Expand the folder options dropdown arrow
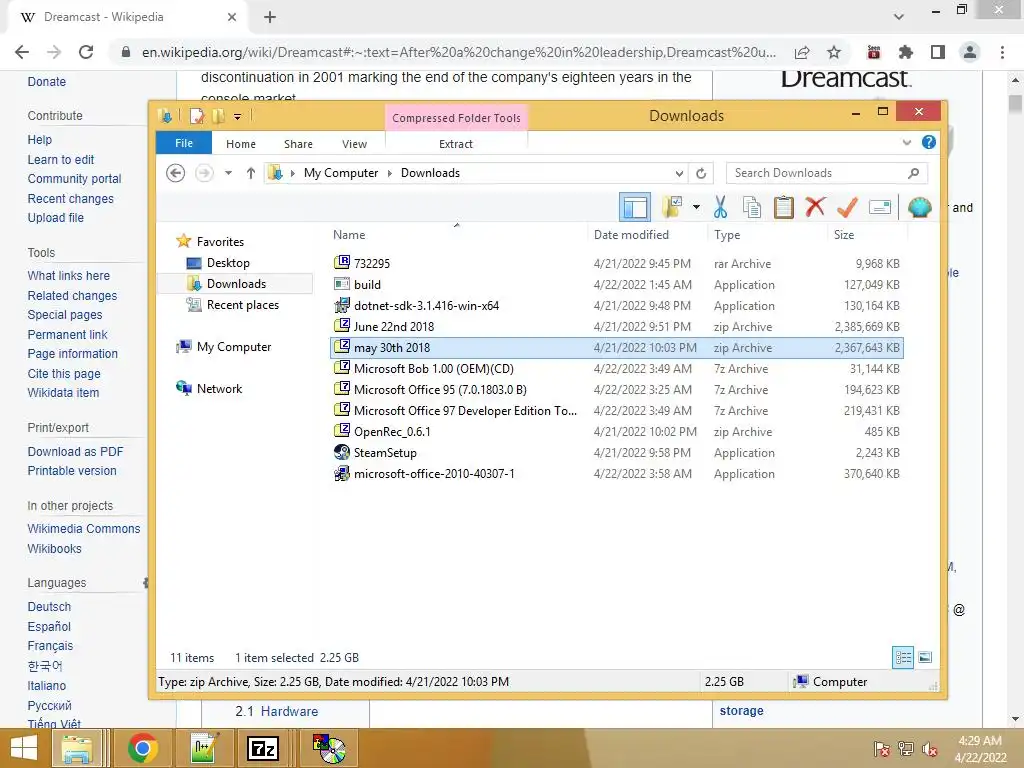 point(696,208)
